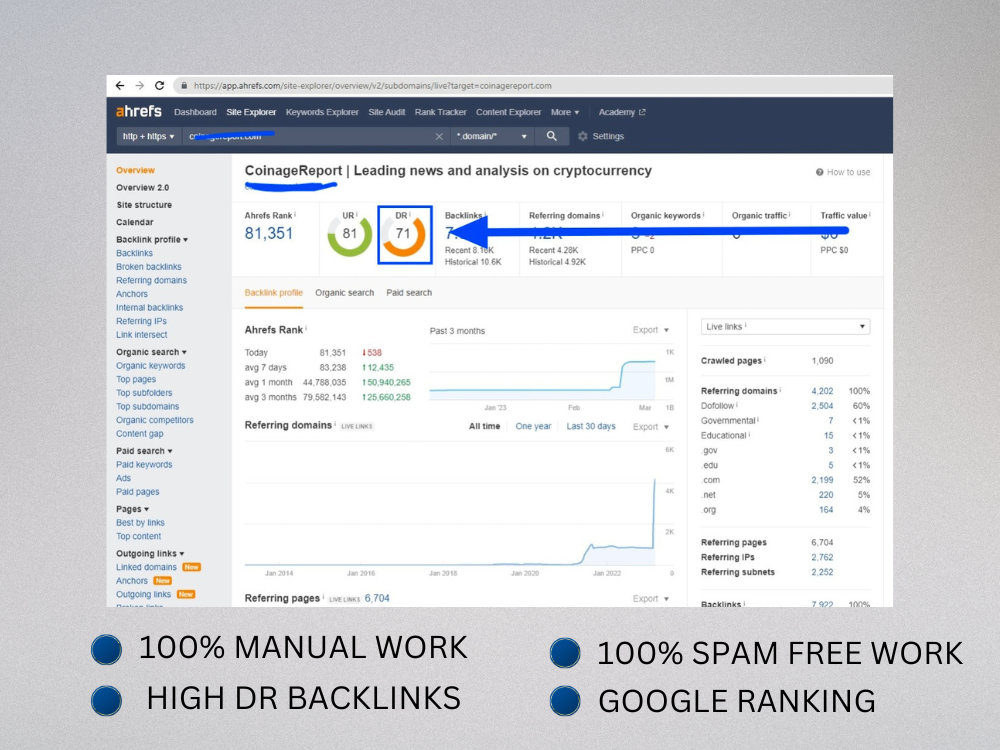The width and height of the screenshot is (1000, 750).
Task: Clear the target field with X icon
Action: tap(439, 136)
